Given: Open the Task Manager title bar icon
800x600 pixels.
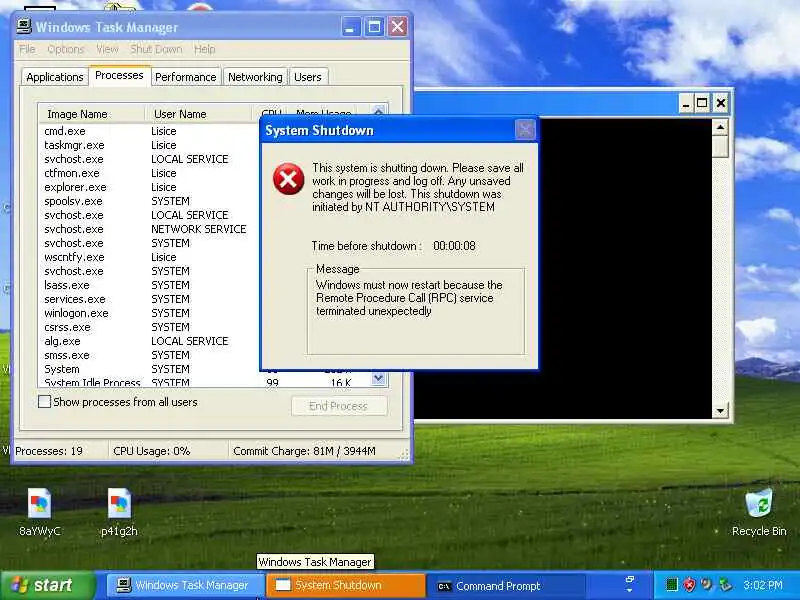Looking at the screenshot, I should 23,27.
